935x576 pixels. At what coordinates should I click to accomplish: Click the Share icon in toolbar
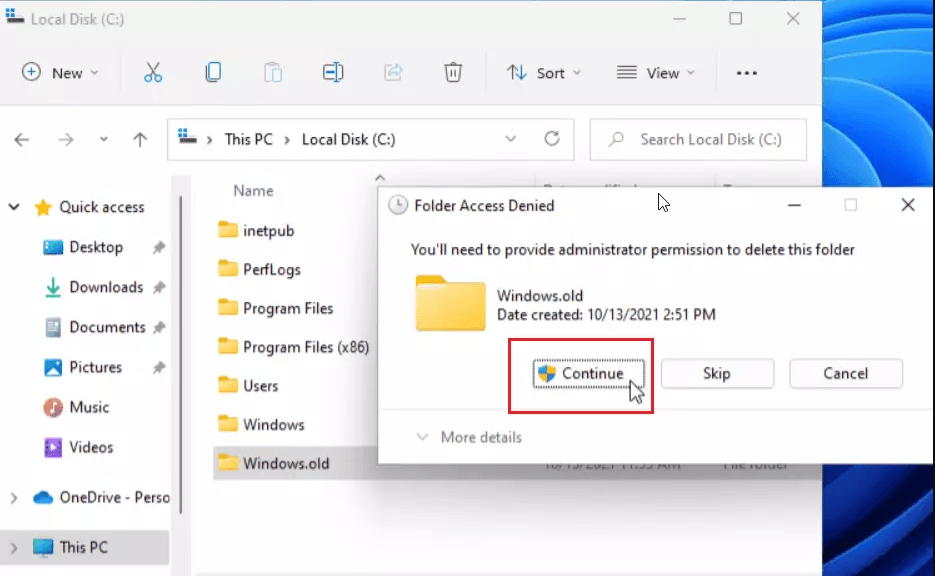coord(392,73)
